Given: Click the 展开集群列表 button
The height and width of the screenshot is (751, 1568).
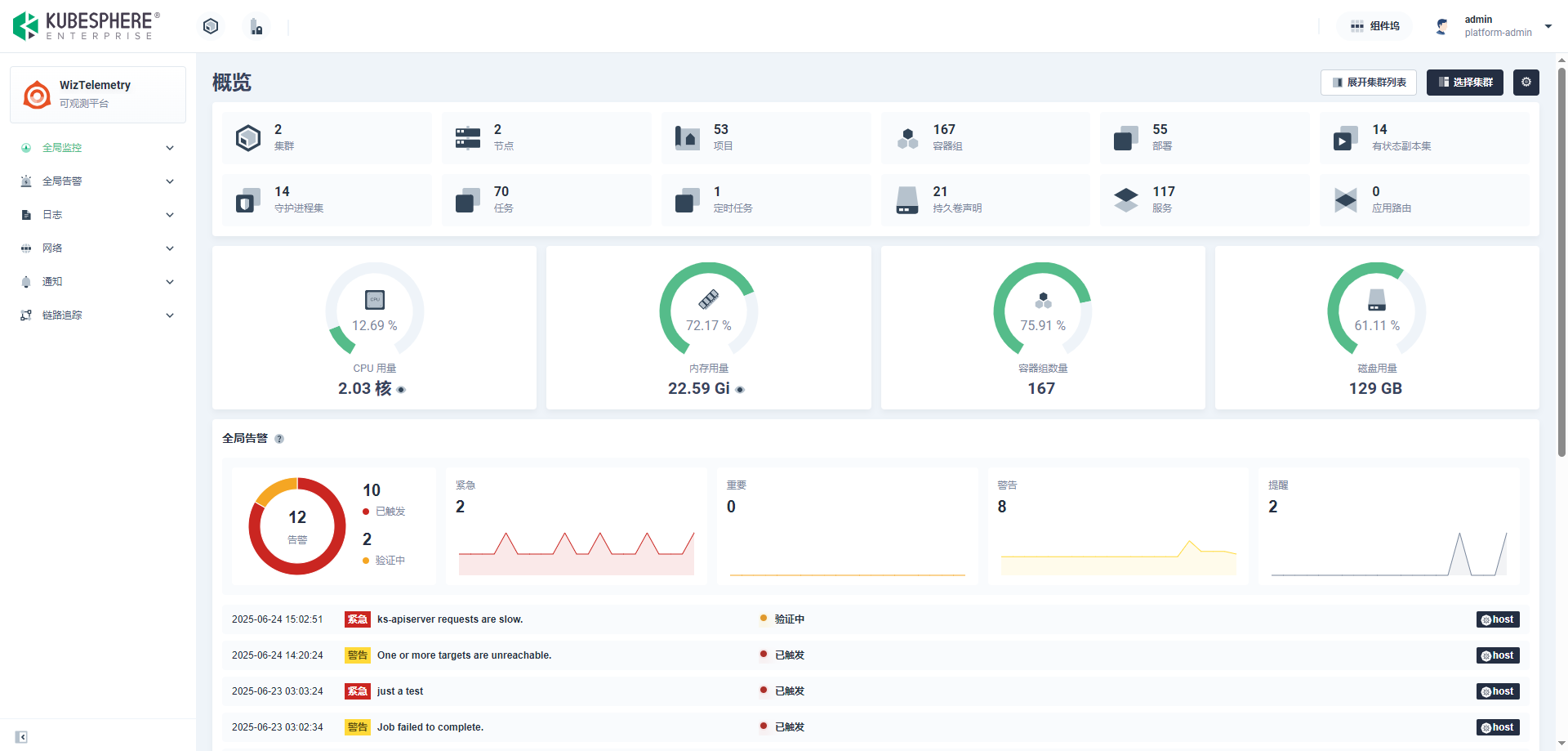Looking at the screenshot, I should pos(1369,83).
